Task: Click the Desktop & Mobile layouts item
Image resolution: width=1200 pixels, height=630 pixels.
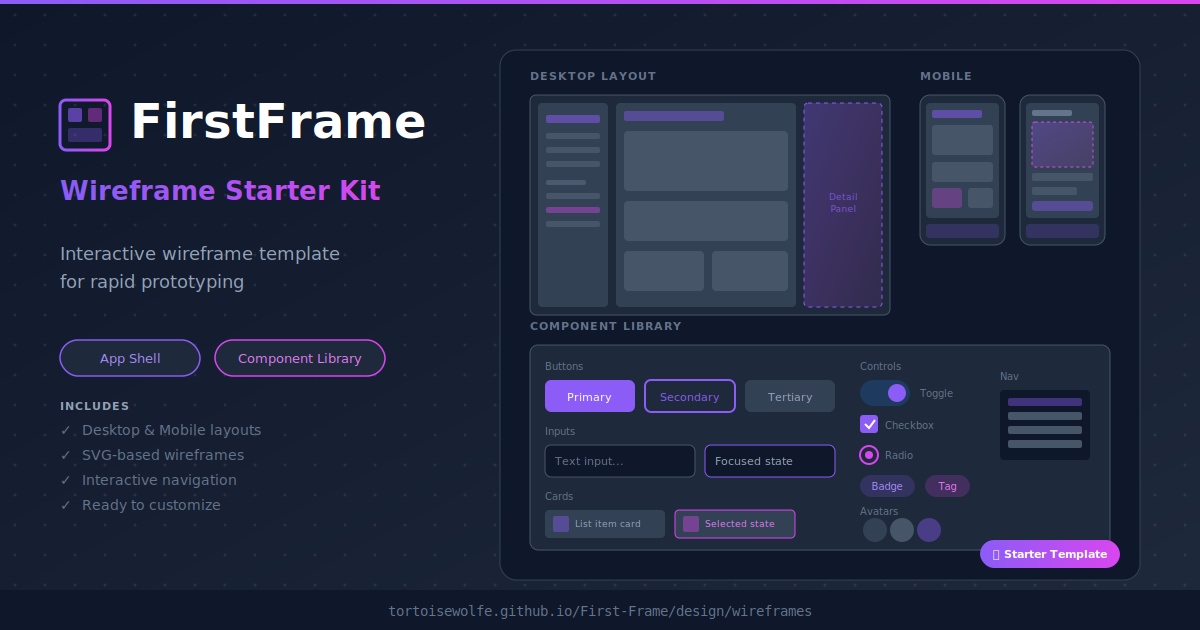Action: click(171, 430)
